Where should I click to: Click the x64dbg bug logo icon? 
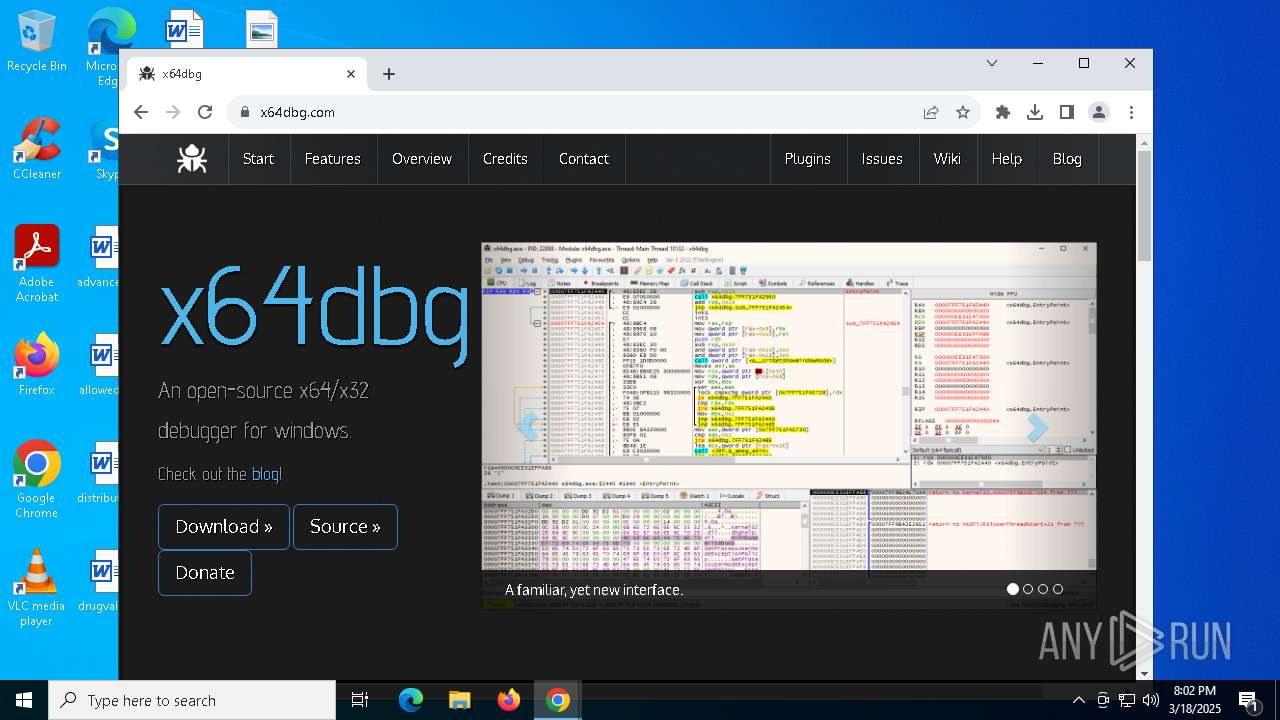pos(192,159)
